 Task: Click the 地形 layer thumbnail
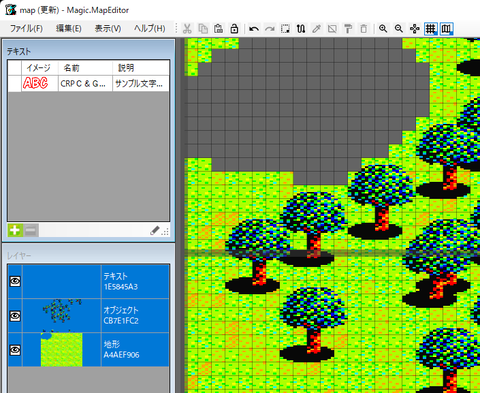pos(62,350)
